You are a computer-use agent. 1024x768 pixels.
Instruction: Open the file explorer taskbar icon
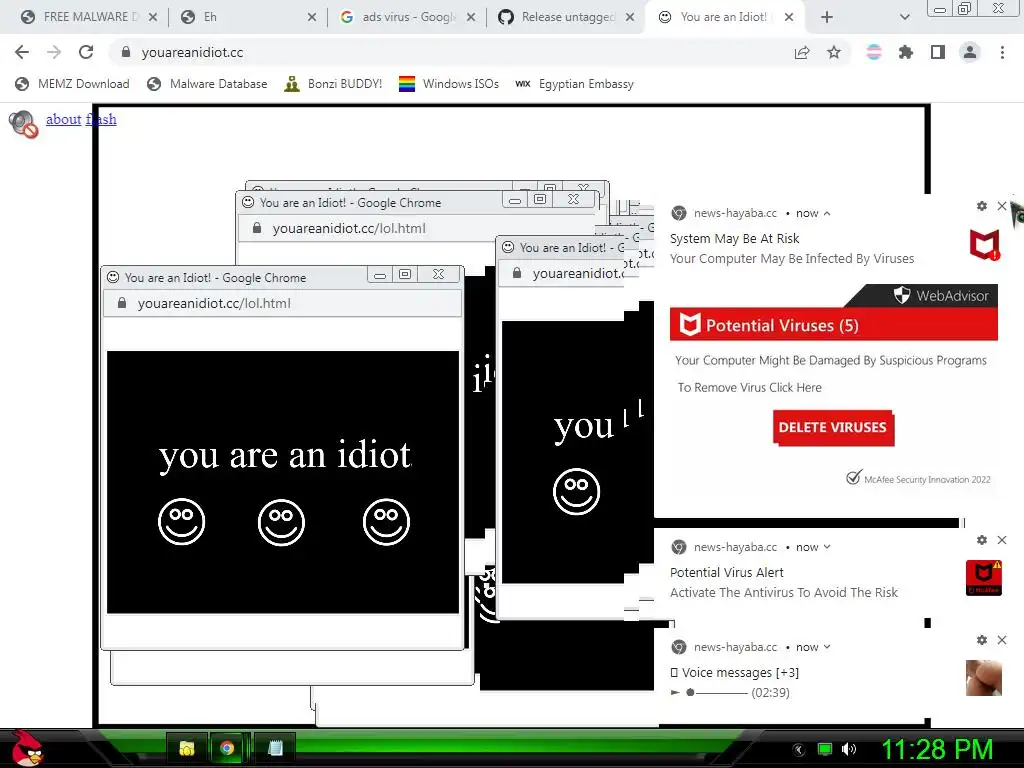coord(187,748)
